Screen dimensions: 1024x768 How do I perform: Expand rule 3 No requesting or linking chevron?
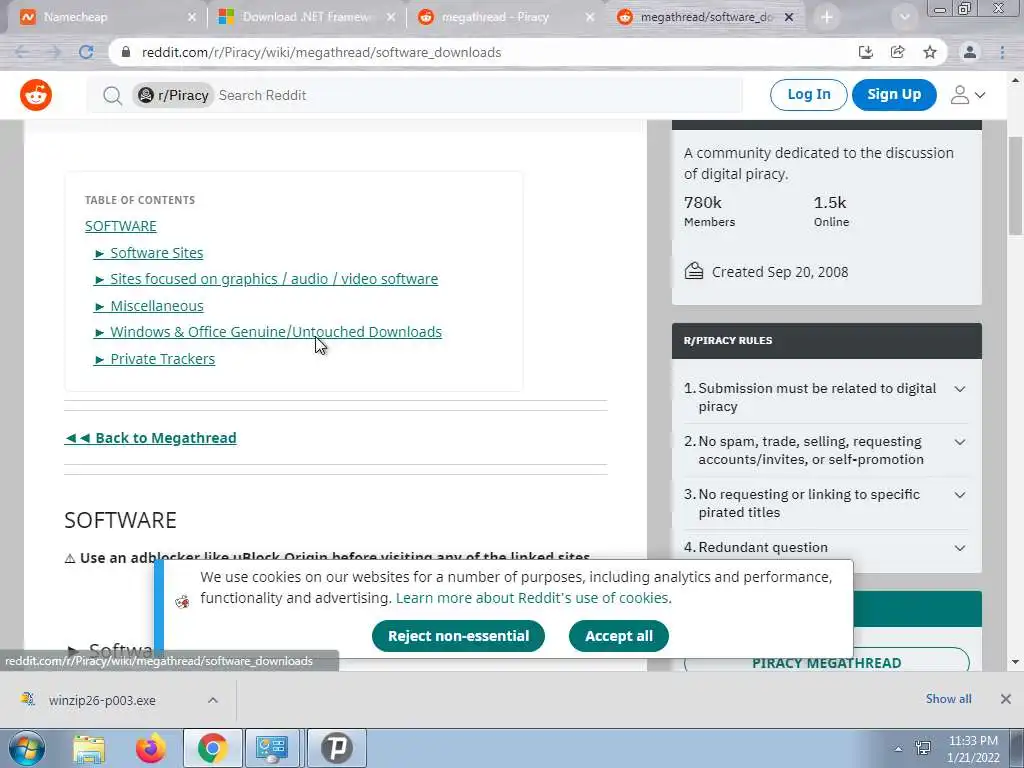pyautogui.click(x=959, y=495)
